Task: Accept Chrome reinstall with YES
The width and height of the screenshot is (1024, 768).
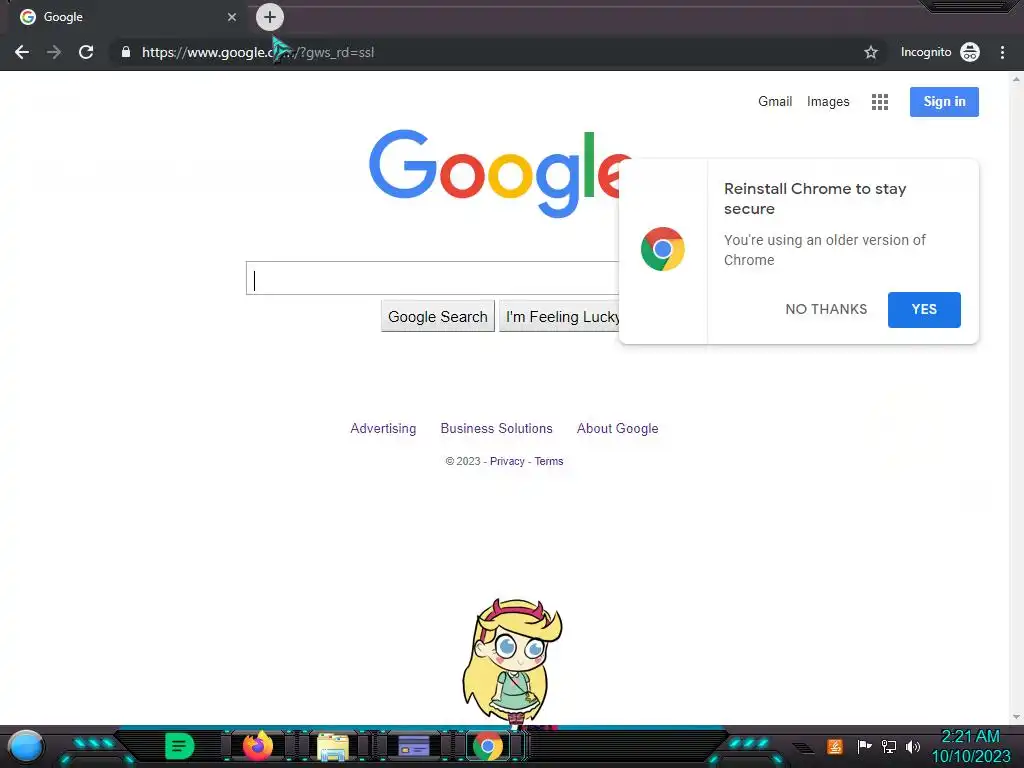Action: (x=924, y=310)
